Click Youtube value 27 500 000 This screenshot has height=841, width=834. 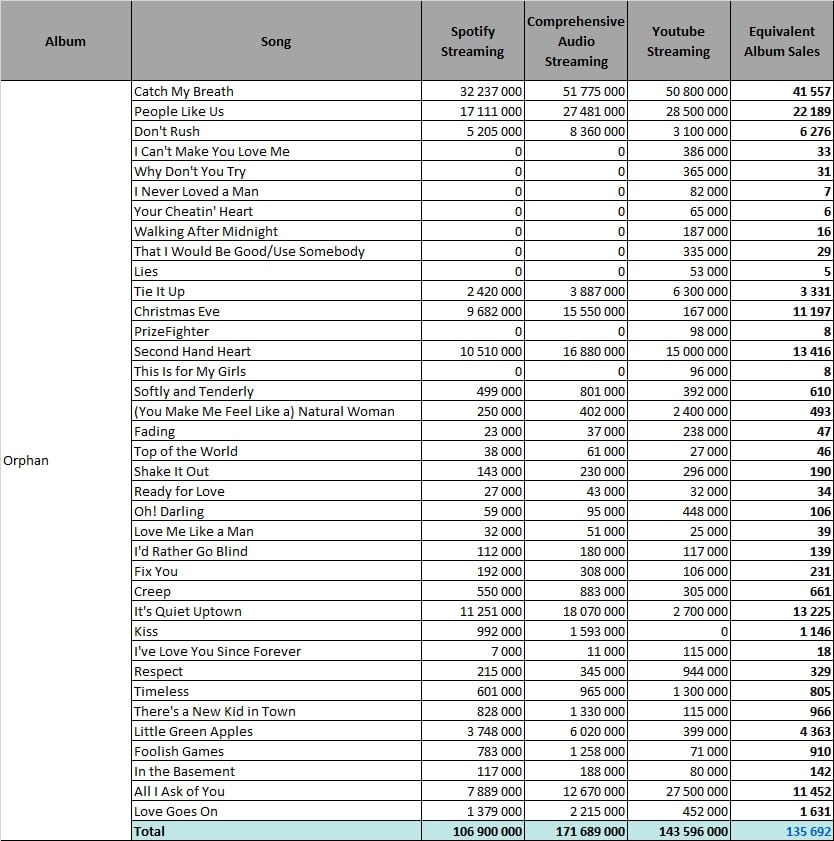(x=678, y=792)
